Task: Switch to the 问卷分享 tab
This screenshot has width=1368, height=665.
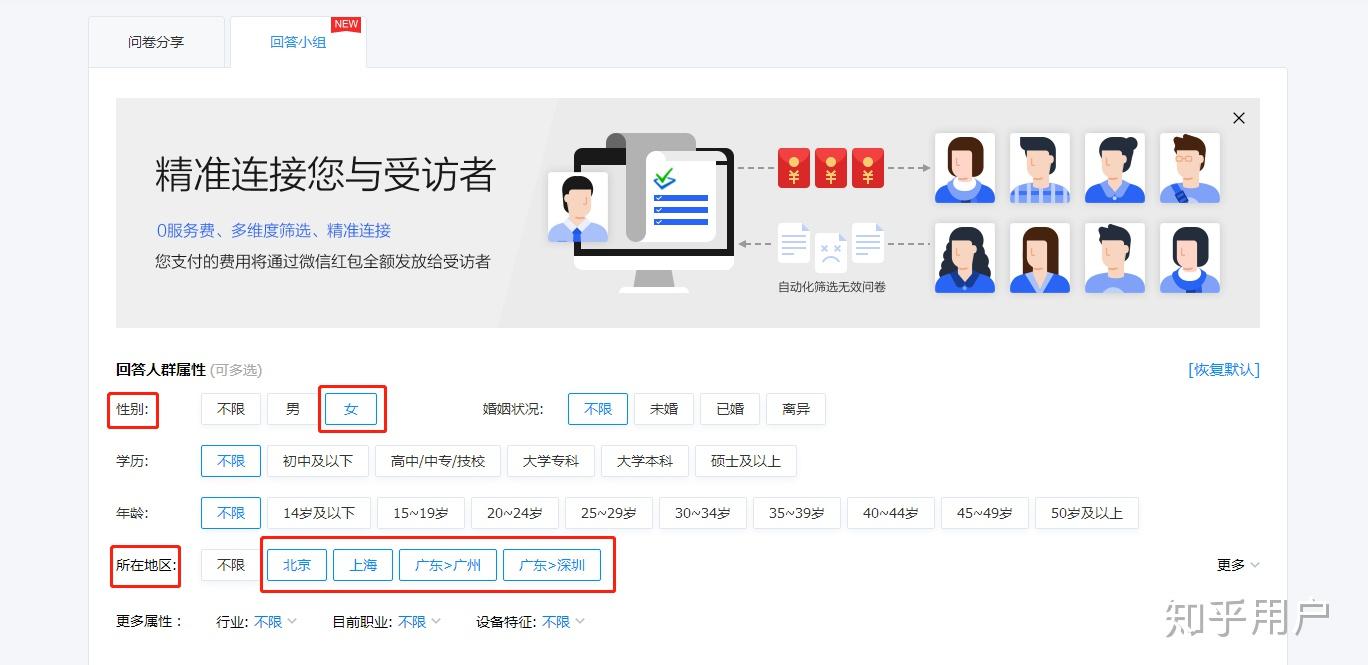Action: click(156, 42)
